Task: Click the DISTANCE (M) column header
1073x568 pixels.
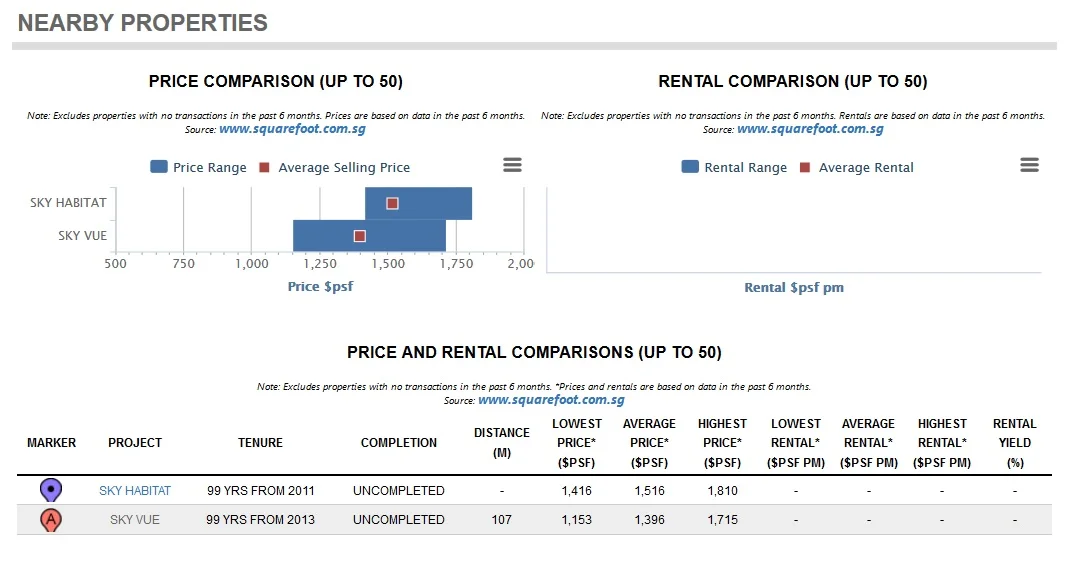Action: 502,443
